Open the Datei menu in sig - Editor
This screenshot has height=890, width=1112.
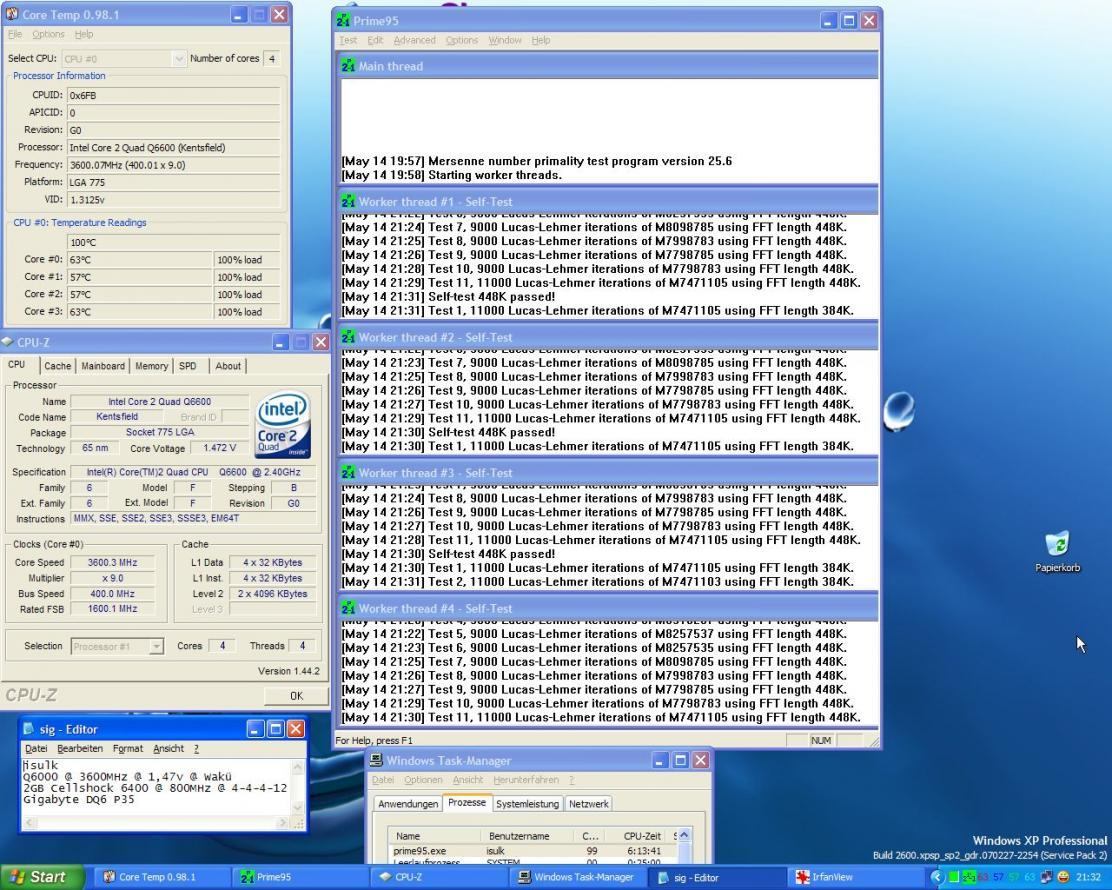tap(36, 749)
